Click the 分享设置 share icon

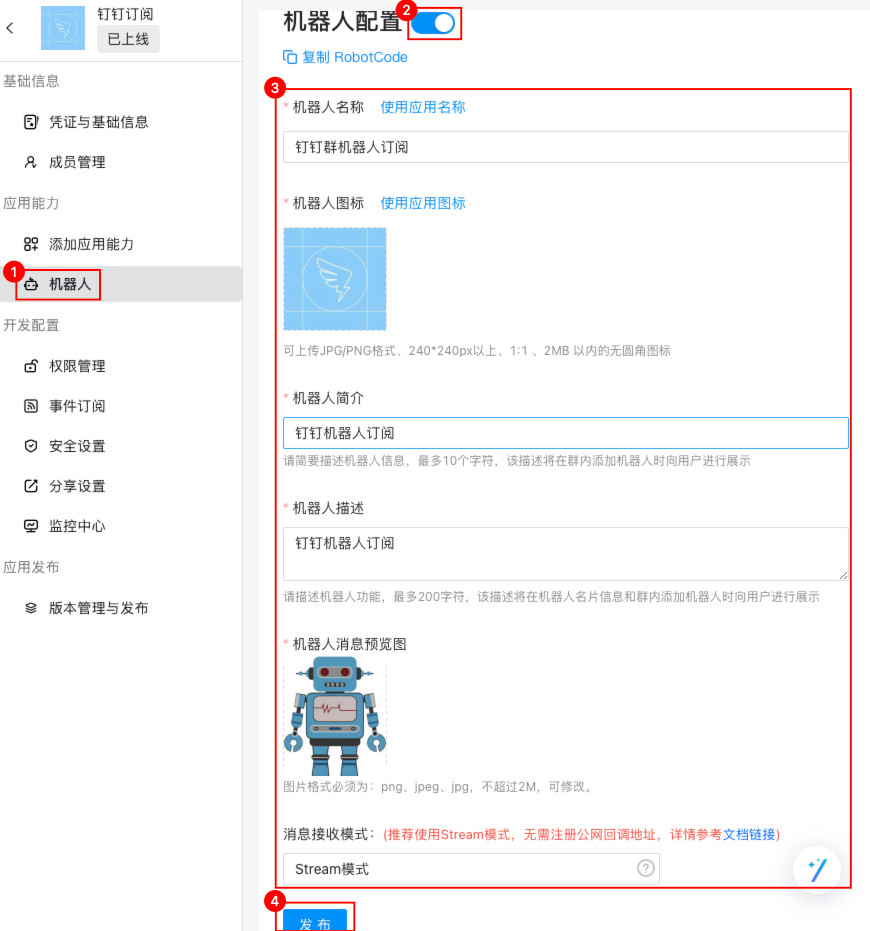point(31,486)
